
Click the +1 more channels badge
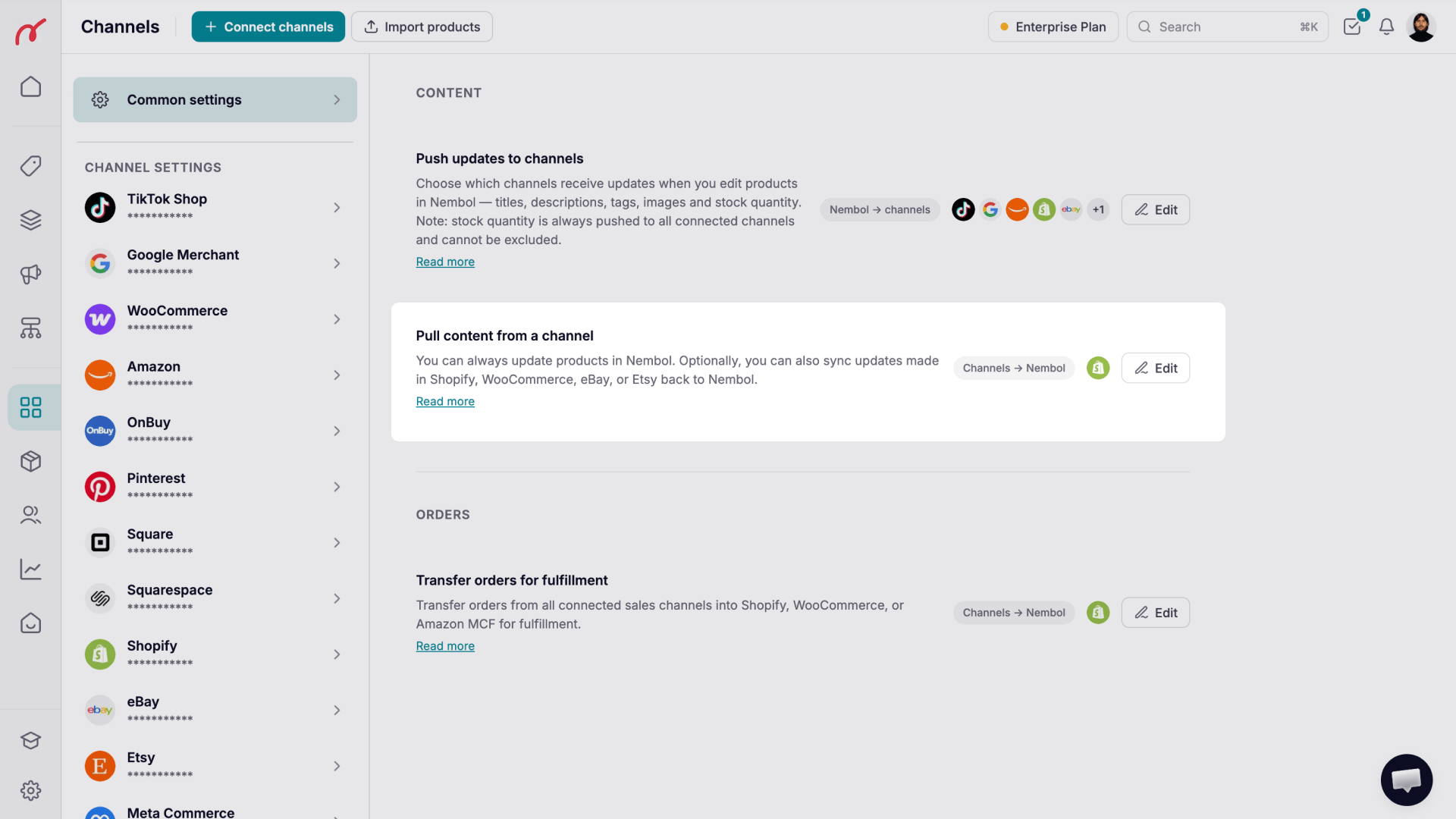pyautogui.click(x=1098, y=210)
